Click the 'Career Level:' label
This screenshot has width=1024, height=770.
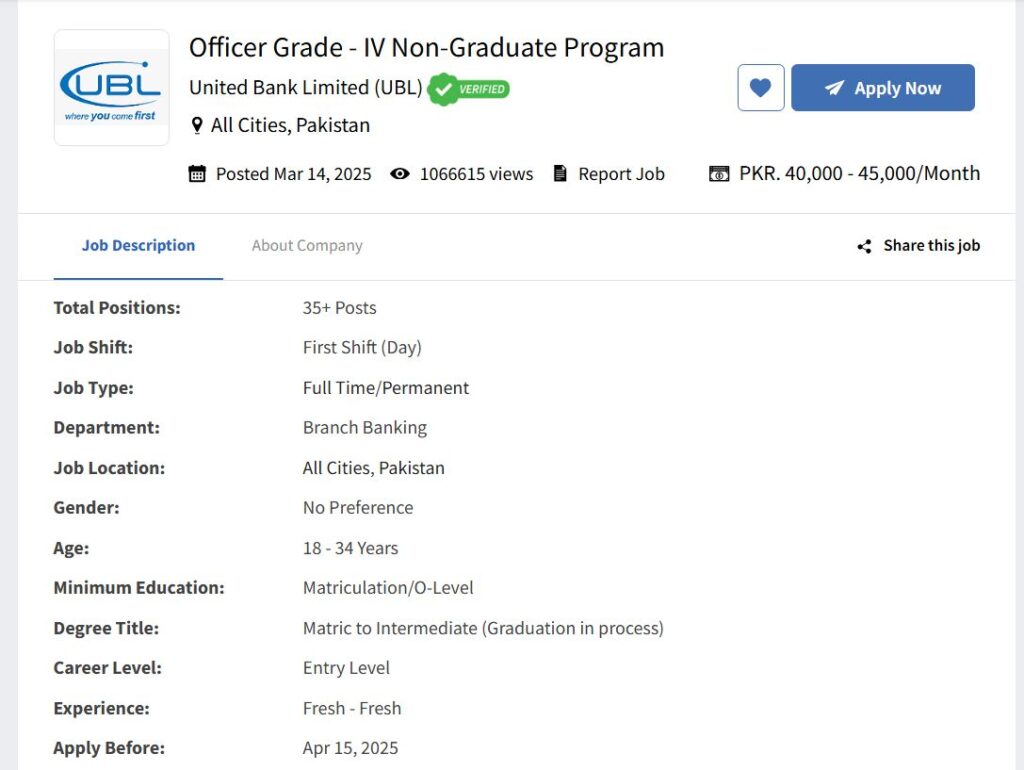(x=108, y=668)
